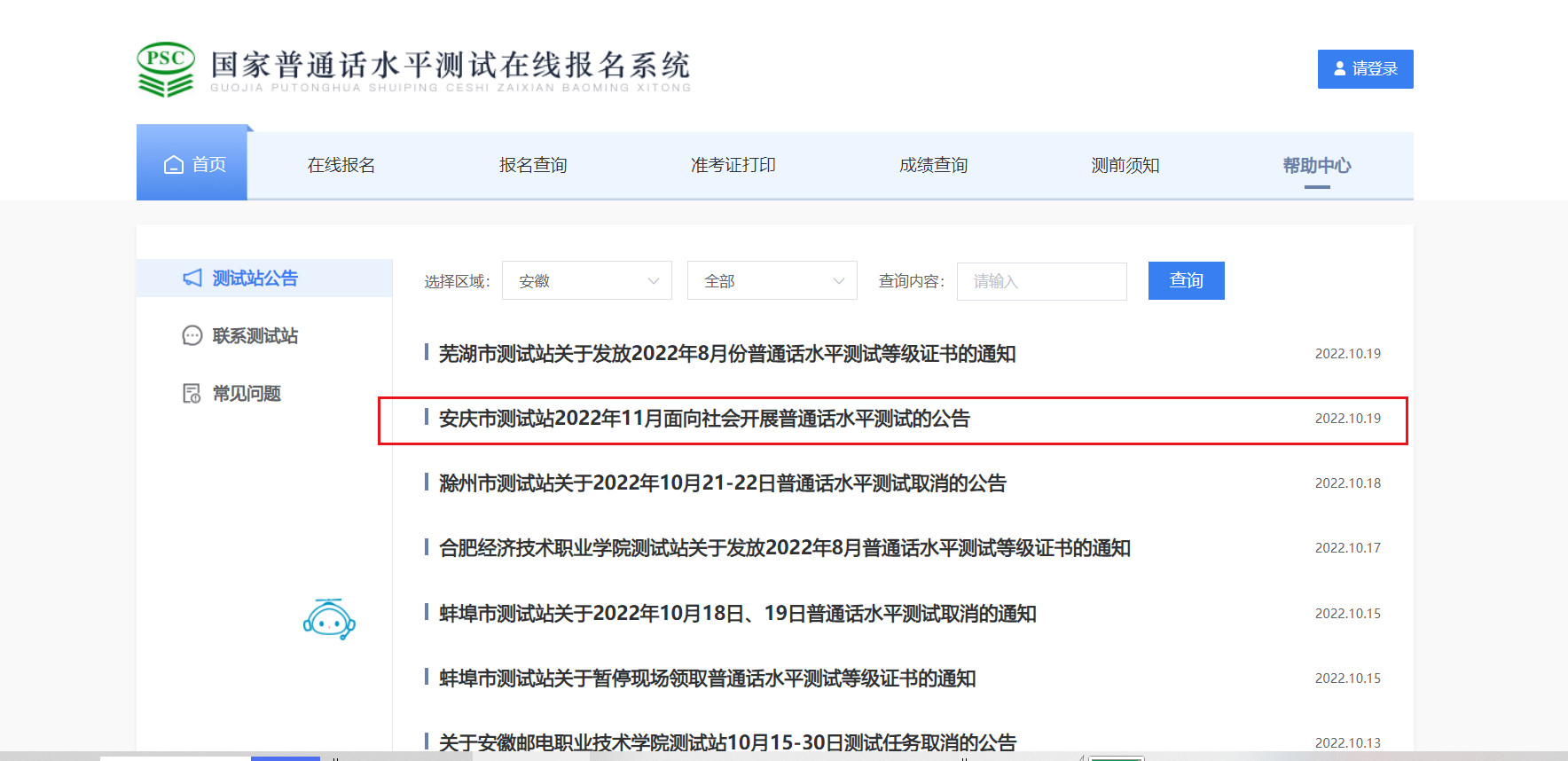Image resolution: width=1568 pixels, height=761 pixels.
Task: Go to 报名查询 page
Action: click(x=533, y=166)
